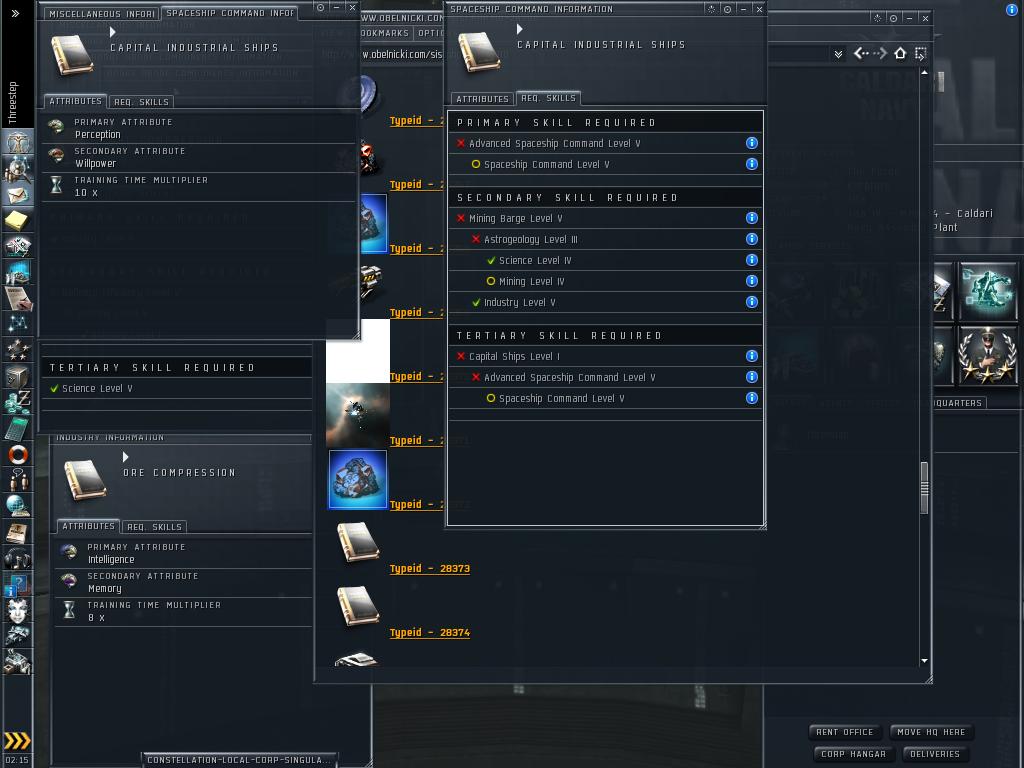Open Deliveries
This screenshot has height=768, width=1024.
tap(935, 754)
